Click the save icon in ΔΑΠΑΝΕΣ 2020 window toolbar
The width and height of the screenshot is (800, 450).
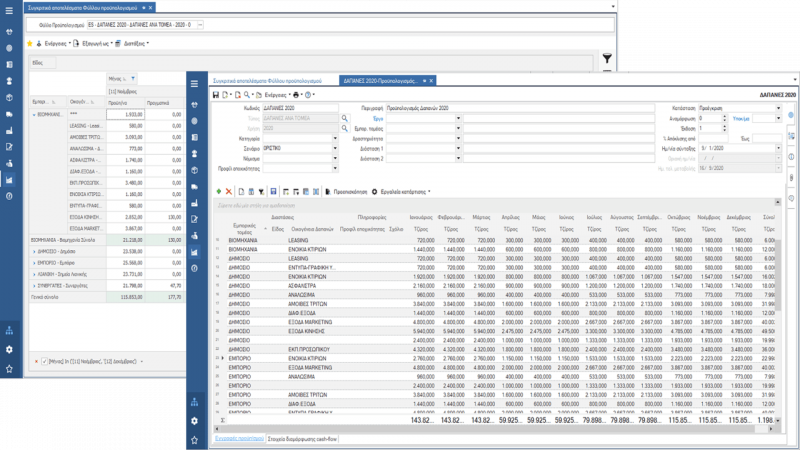click(216, 95)
